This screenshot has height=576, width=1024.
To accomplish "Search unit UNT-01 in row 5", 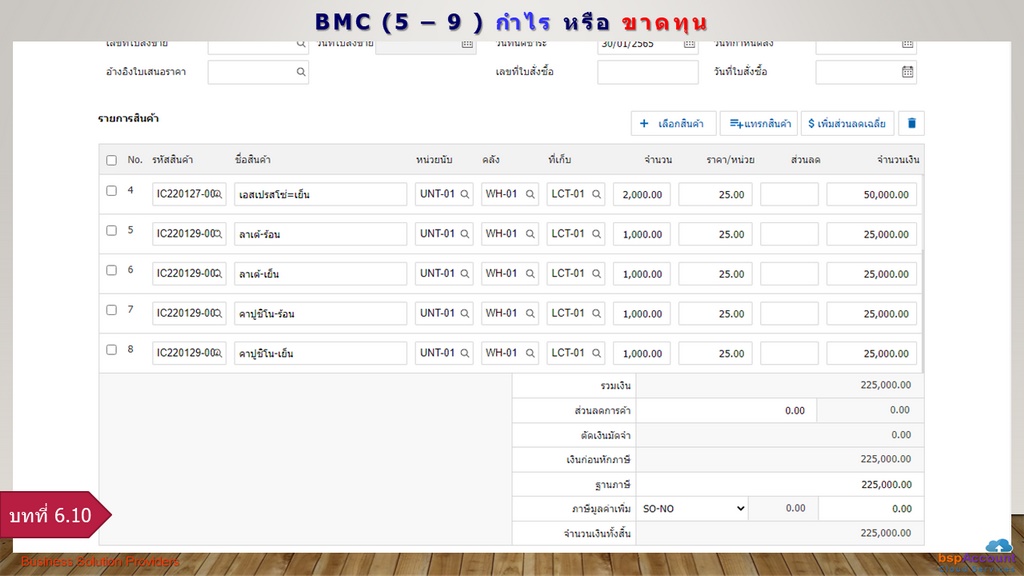I will (x=464, y=234).
